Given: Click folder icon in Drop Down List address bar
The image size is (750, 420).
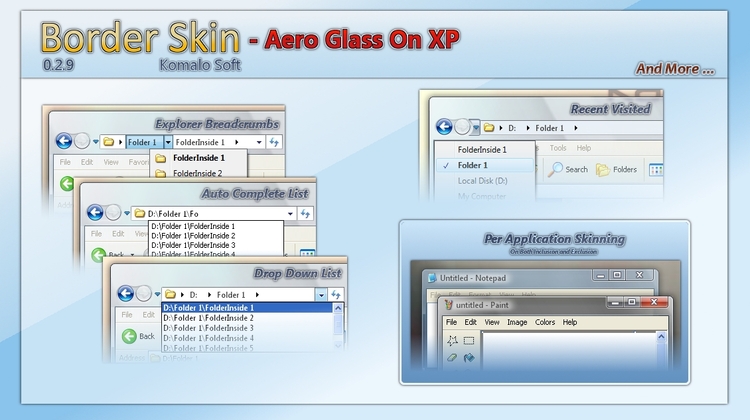Looking at the screenshot, I should tap(170, 295).
